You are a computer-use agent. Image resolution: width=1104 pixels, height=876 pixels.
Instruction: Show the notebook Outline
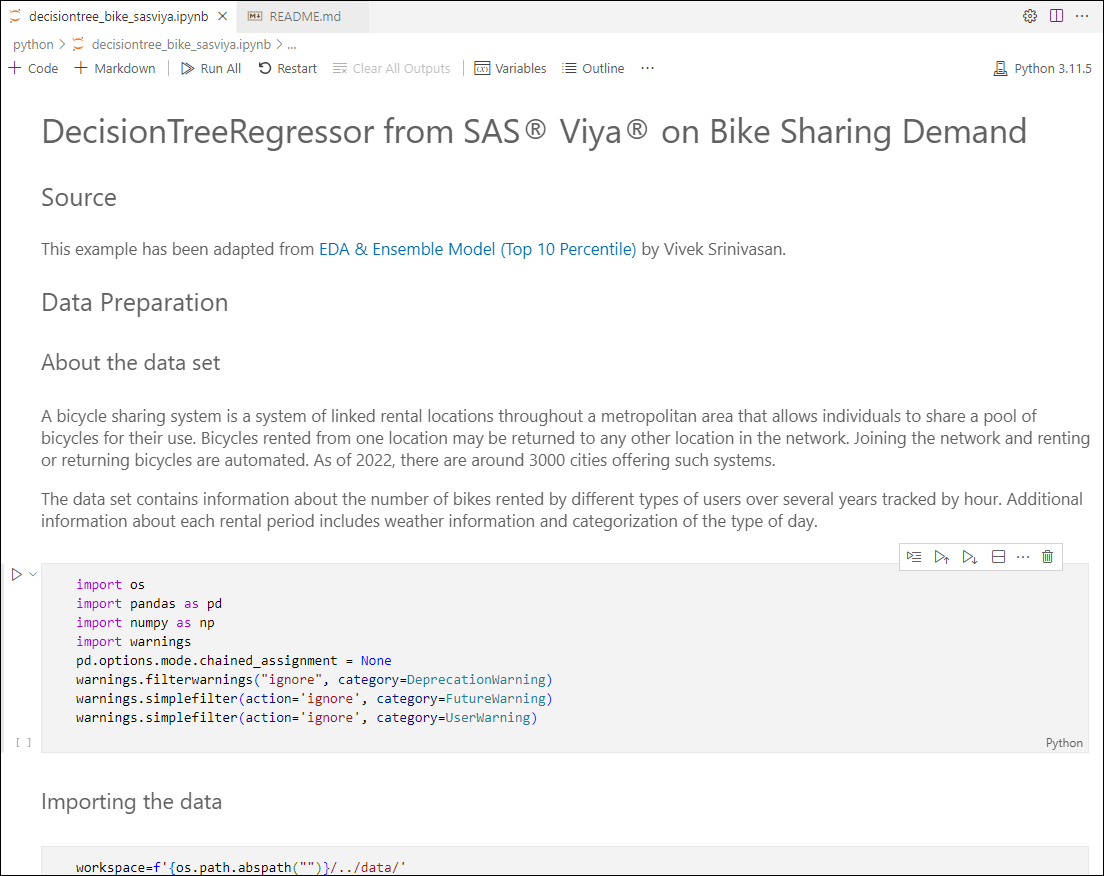tap(593, 68)
